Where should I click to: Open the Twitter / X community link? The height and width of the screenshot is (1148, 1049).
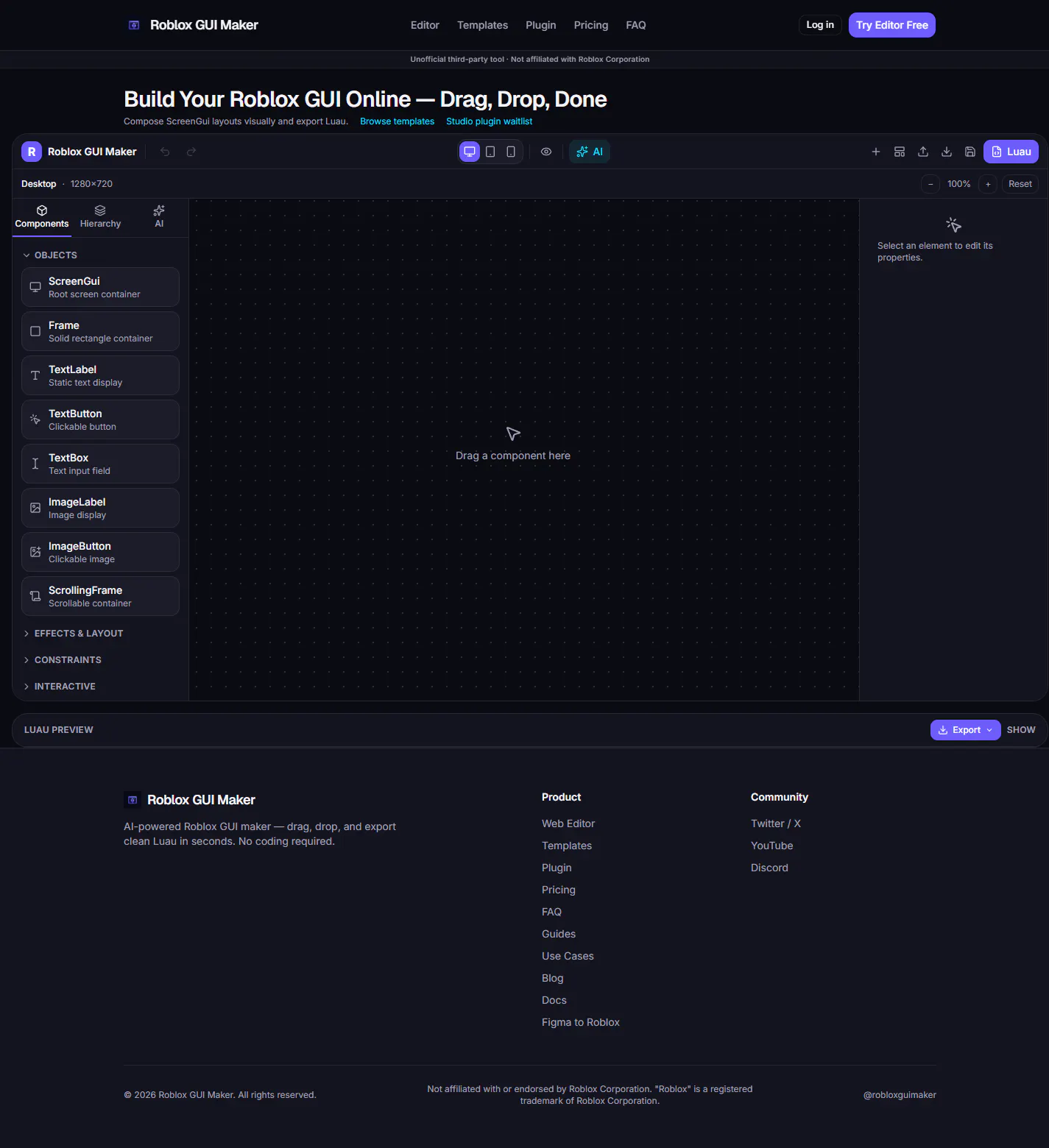(776, 823)
